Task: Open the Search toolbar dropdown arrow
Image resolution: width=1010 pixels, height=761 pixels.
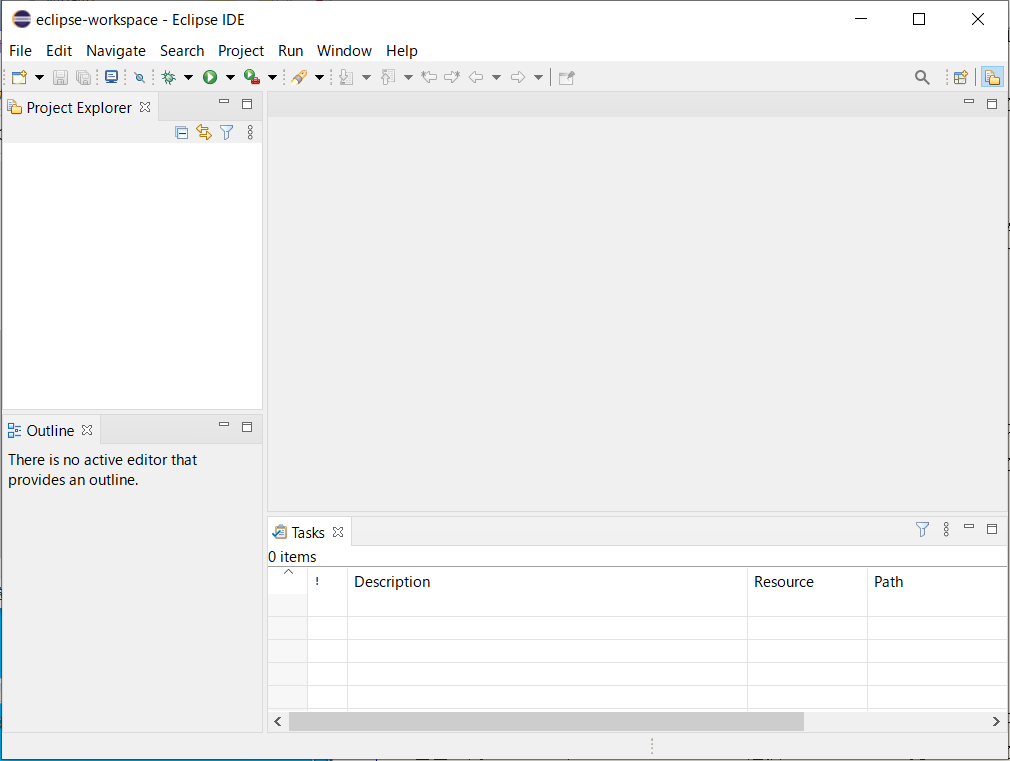Action: (319, 77)
